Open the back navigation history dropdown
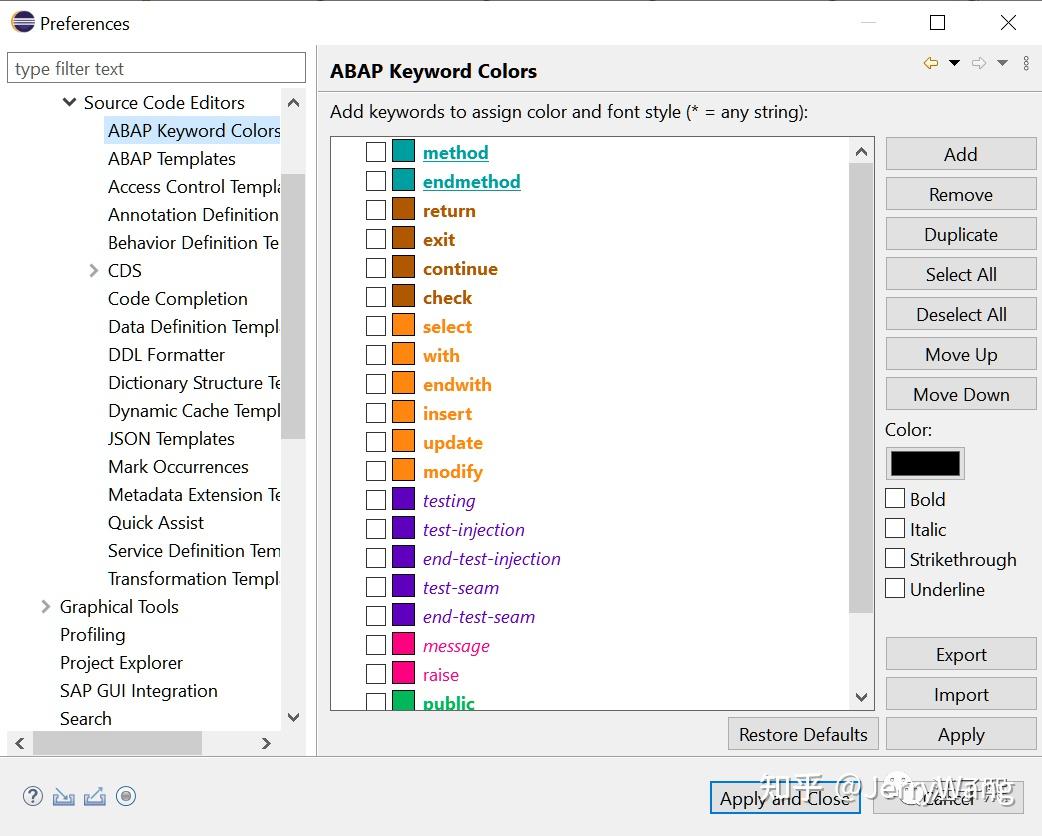Screen dimensions: 1042x836 click(954, 62)
